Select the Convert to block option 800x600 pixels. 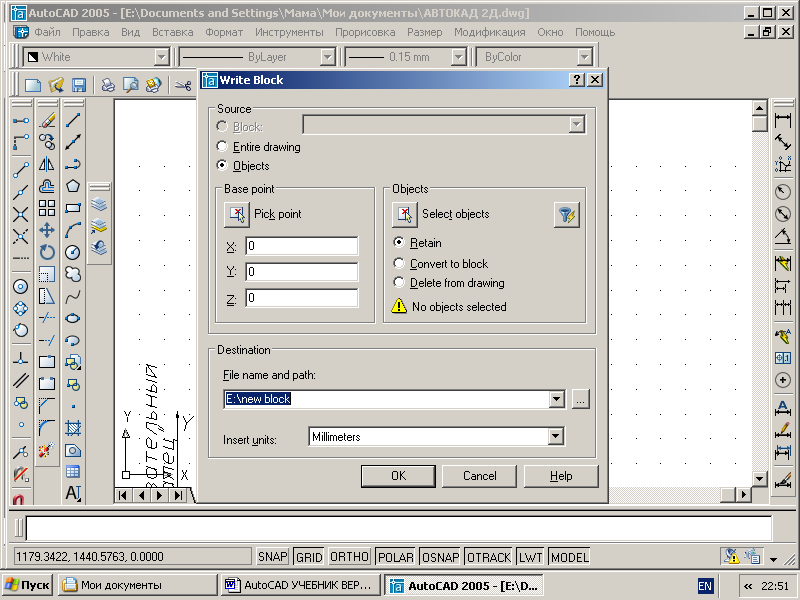coord(399,263)
